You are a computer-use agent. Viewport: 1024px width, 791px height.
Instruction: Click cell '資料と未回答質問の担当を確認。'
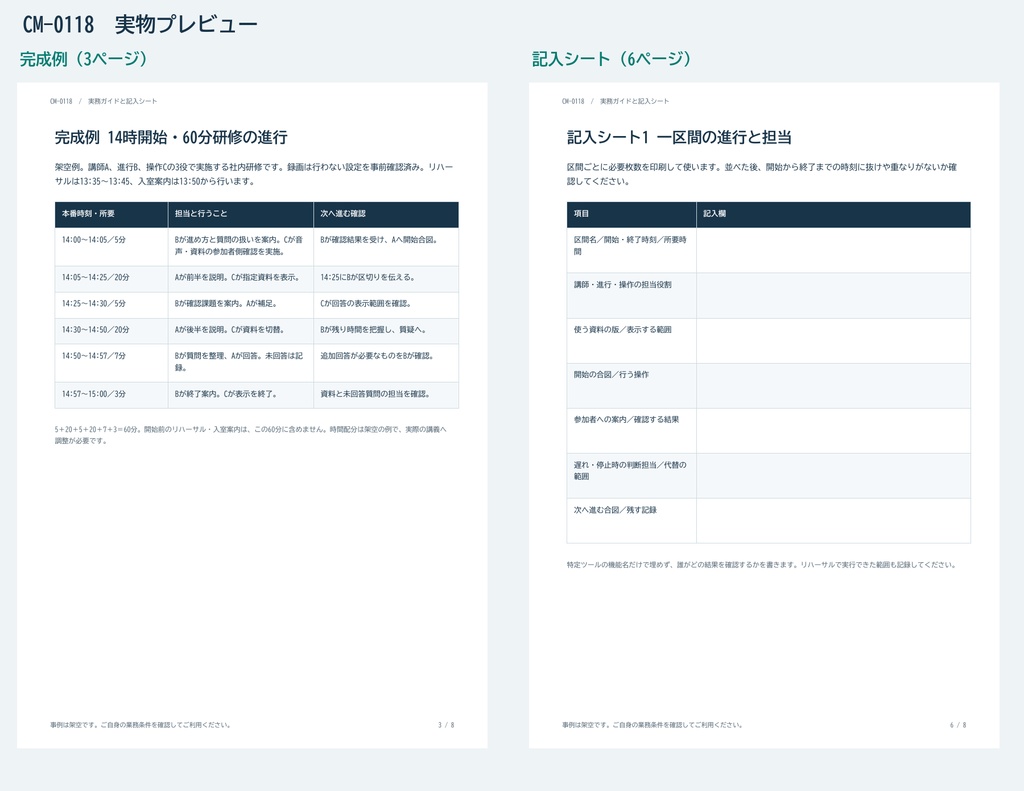[x=386, y=395]
